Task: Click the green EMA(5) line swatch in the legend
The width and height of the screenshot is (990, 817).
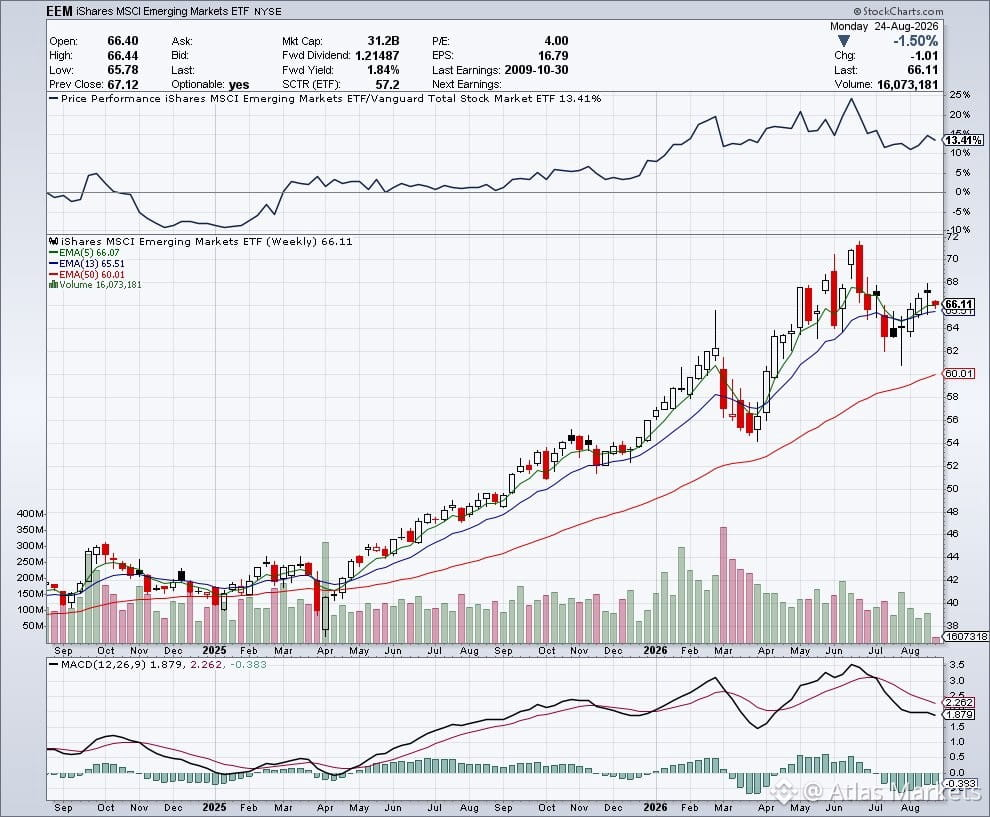Action: coord(53,253)
